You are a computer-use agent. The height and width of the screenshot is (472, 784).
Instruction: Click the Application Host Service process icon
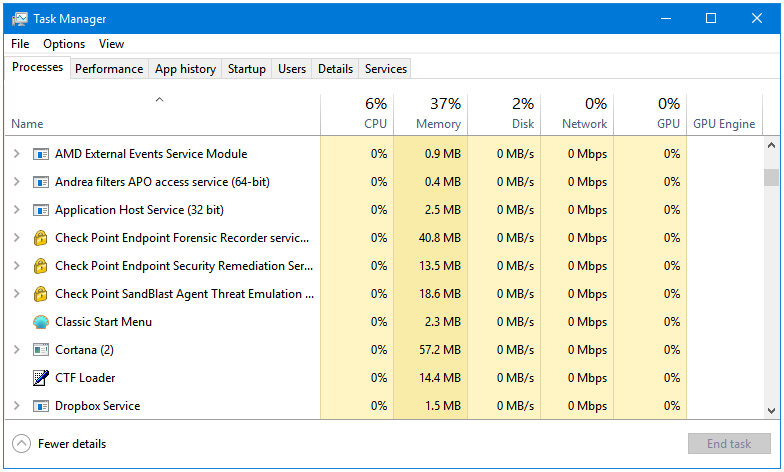pyautogui.click(x=40, y=210)
